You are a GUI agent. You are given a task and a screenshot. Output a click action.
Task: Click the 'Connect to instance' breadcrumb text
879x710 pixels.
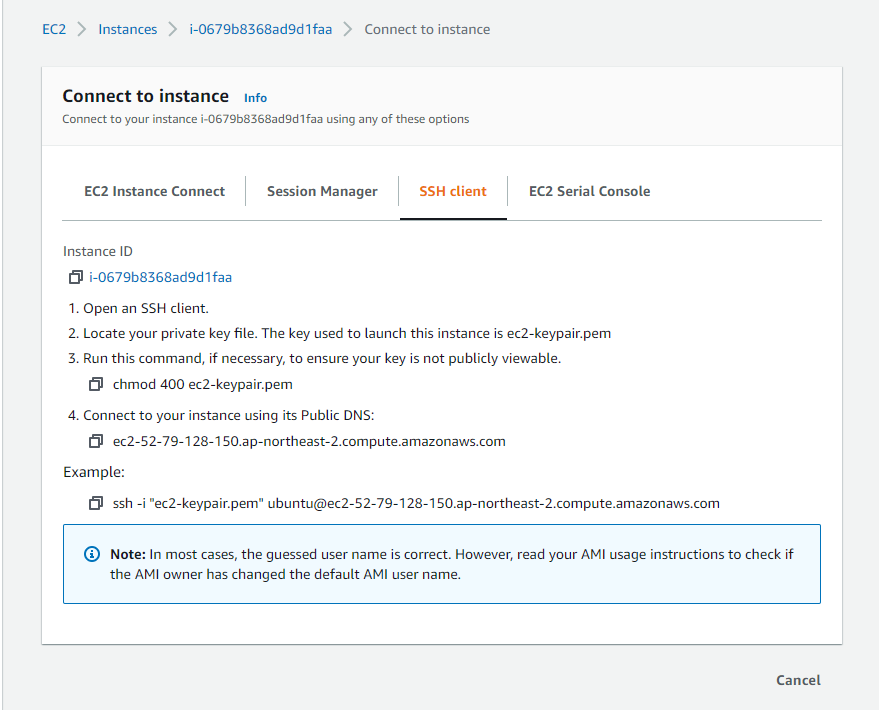tap(427, 29)
